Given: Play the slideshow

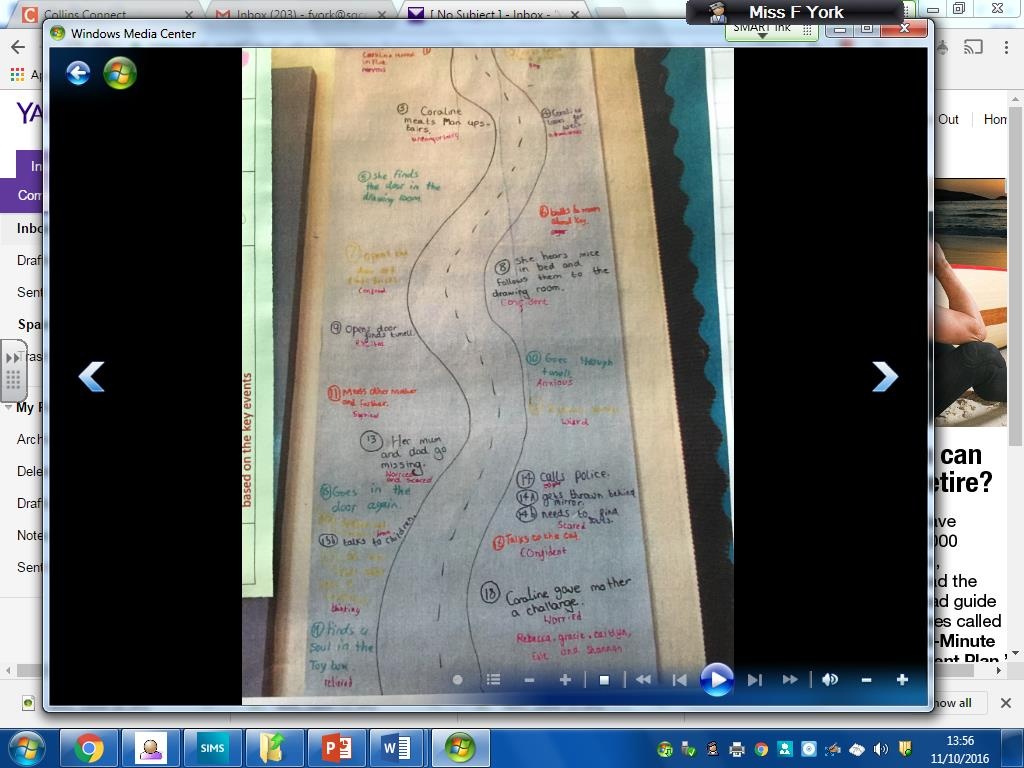Looking at the screenshot, I should coord(716,680).
